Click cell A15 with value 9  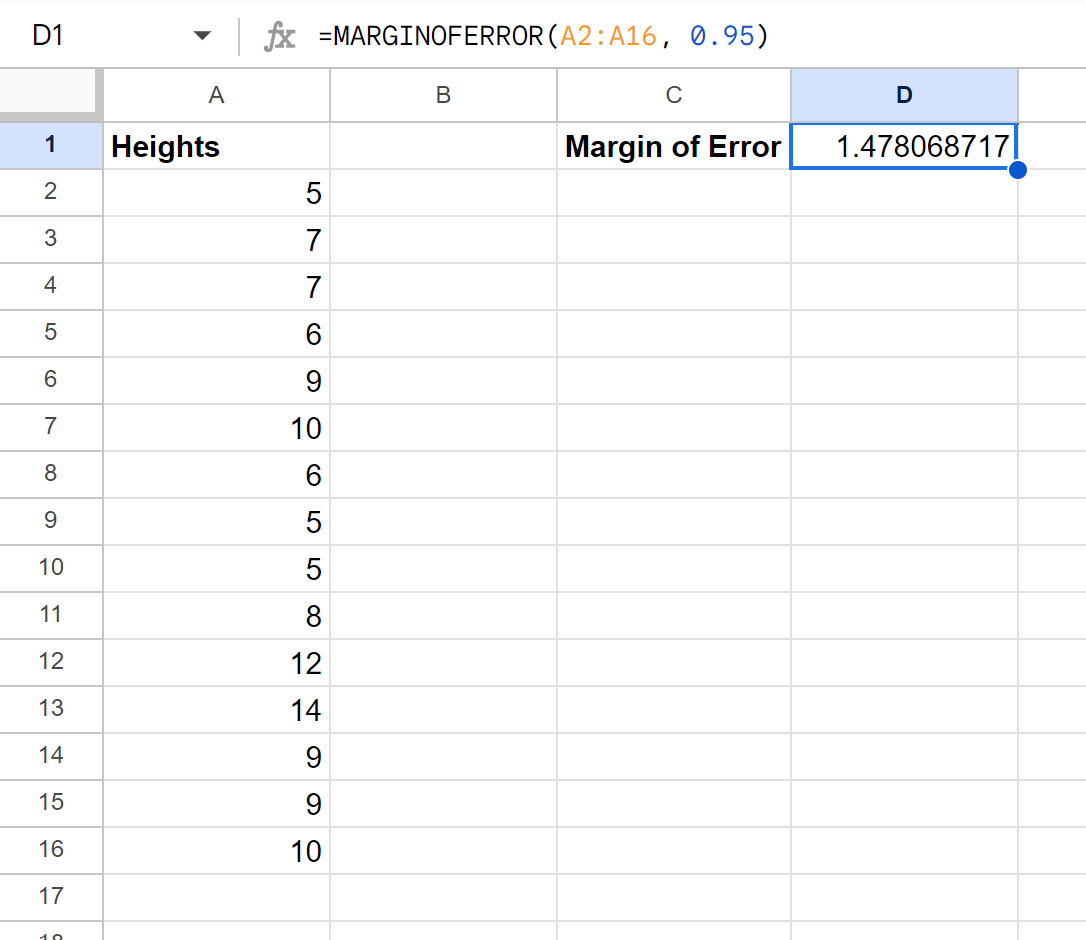216,804
